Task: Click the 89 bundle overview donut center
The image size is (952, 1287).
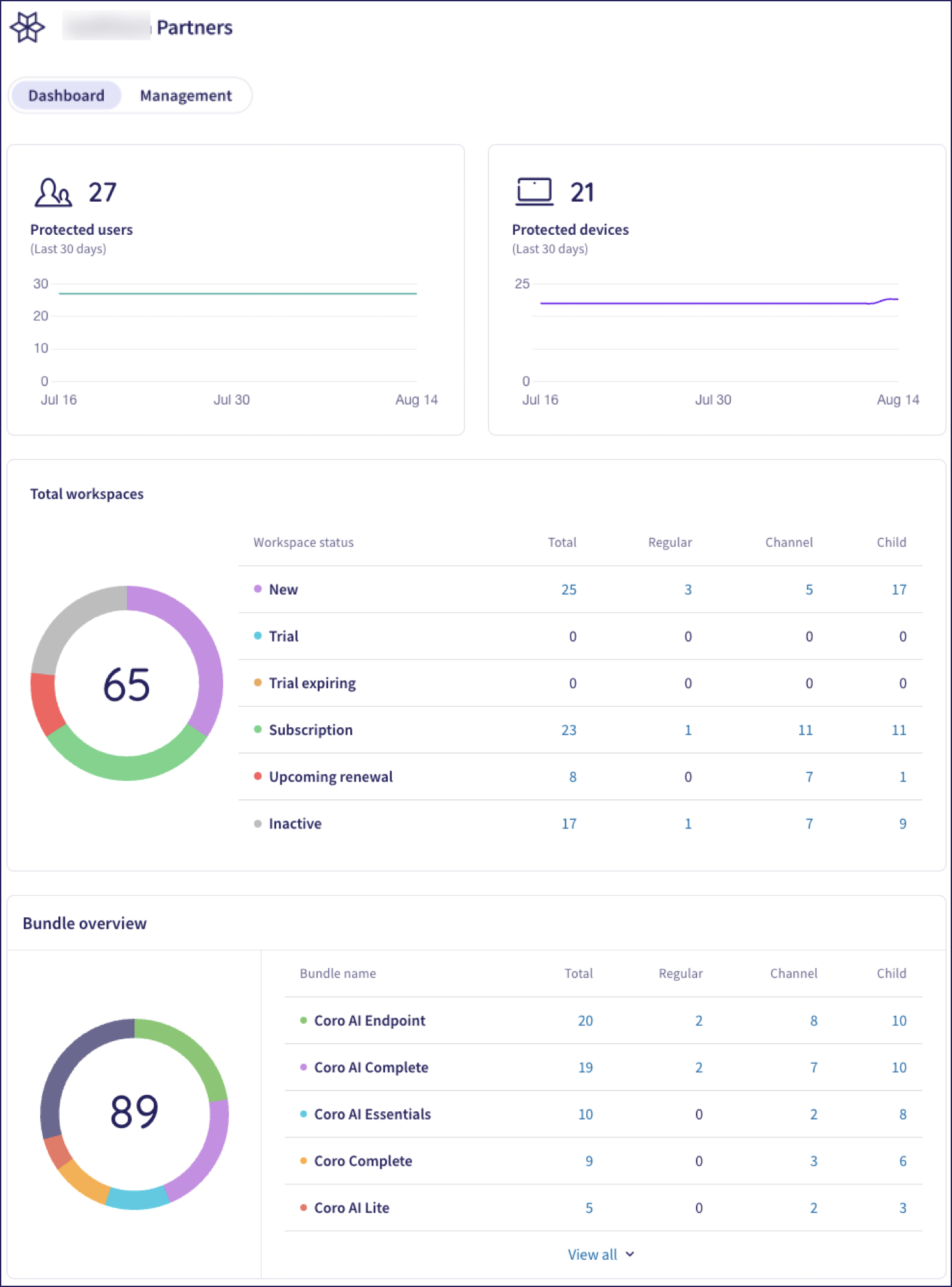Action: (x=134, y=1111)
